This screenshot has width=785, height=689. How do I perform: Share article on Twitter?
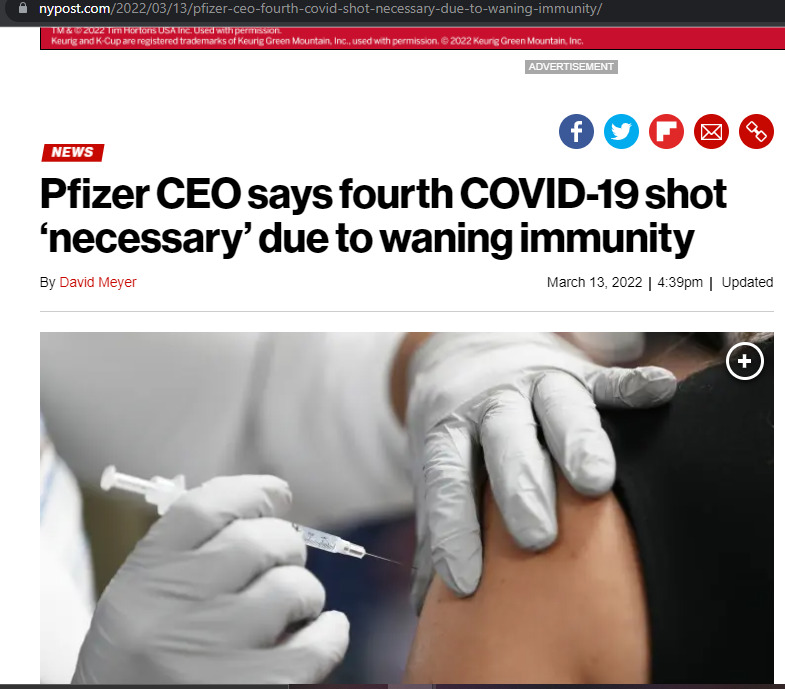pos(621,132)
